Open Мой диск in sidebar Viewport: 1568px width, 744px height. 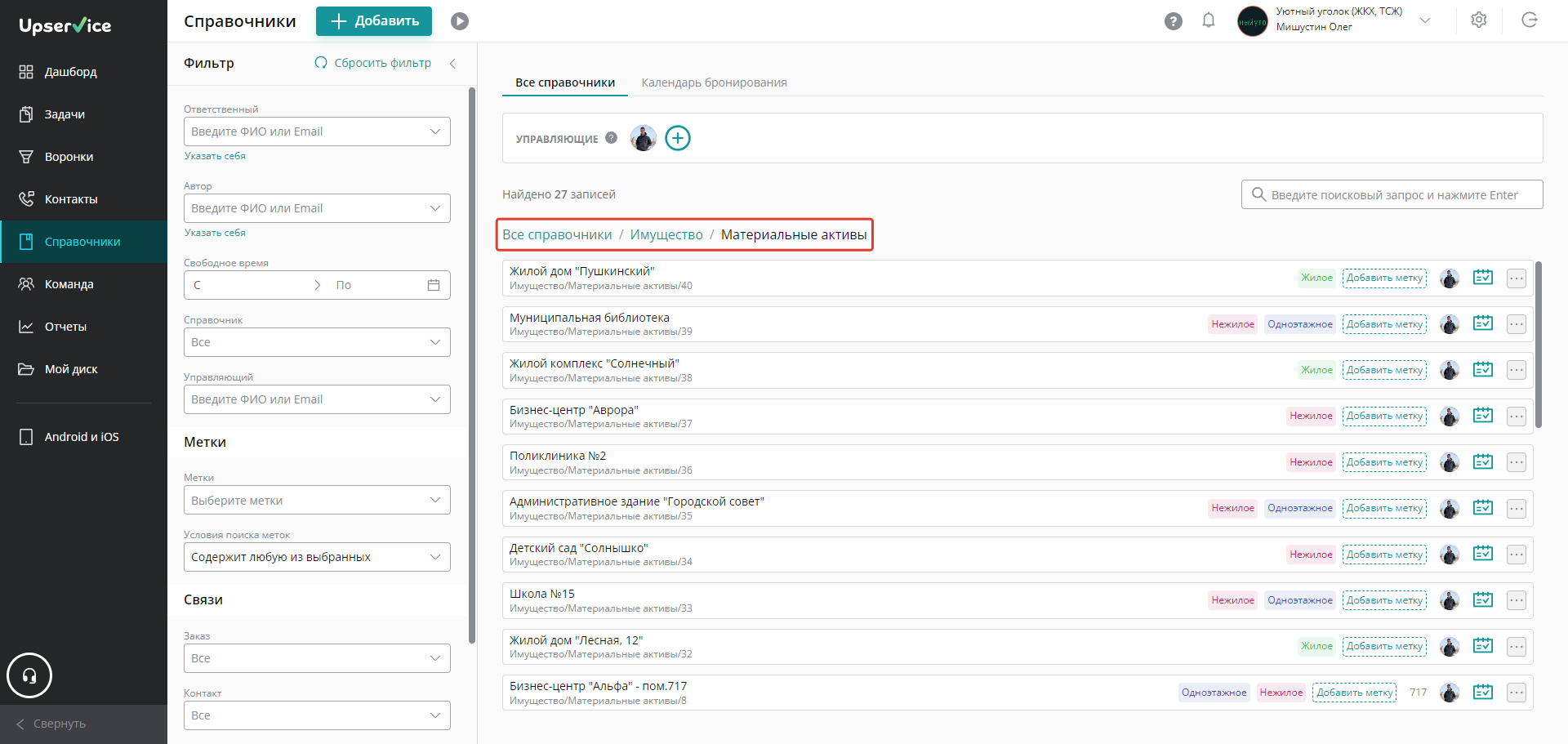[x=83, y=369]
